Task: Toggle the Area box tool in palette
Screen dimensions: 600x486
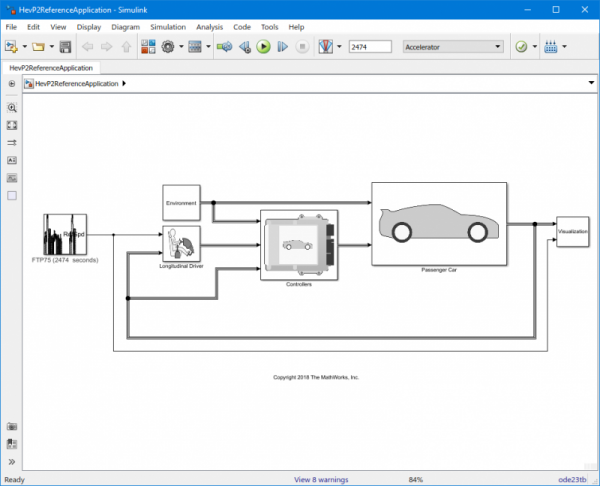Action: 12,195
